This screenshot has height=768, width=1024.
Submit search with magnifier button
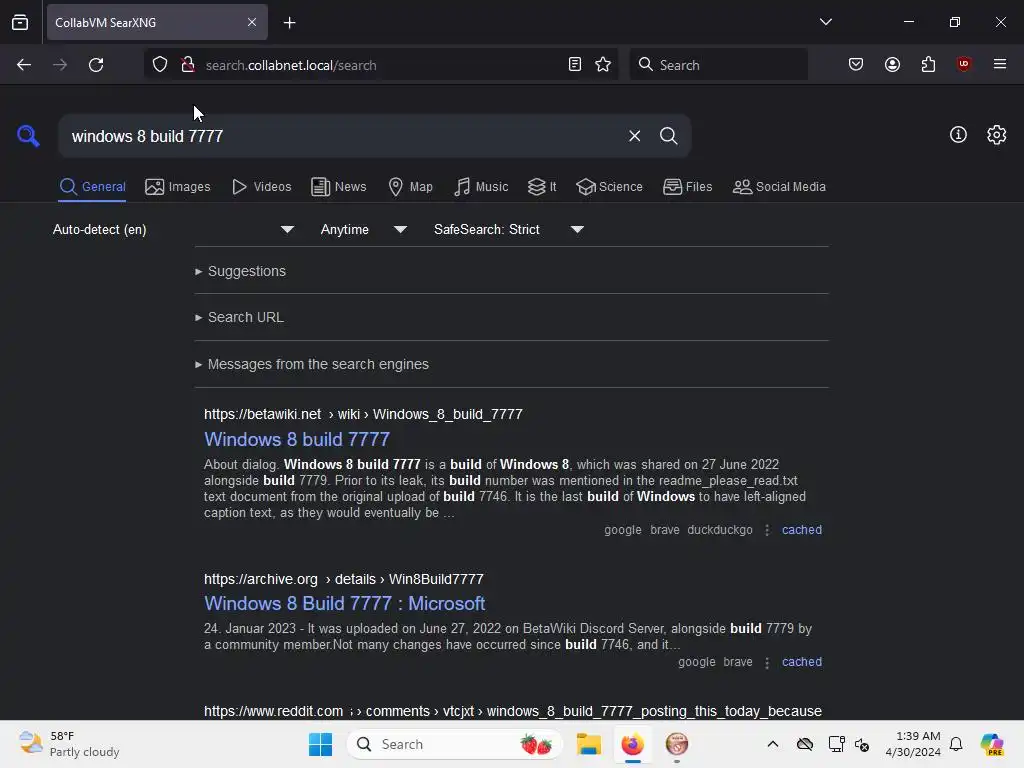pos(668,136)
